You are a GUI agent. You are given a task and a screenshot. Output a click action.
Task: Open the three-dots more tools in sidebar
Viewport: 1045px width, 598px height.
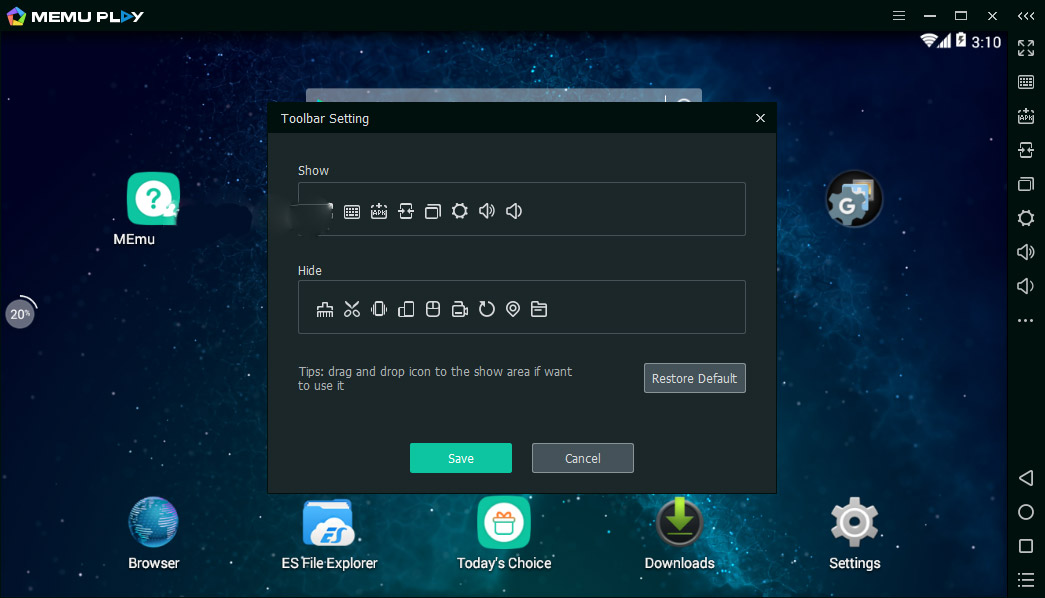click(1026, 321)
